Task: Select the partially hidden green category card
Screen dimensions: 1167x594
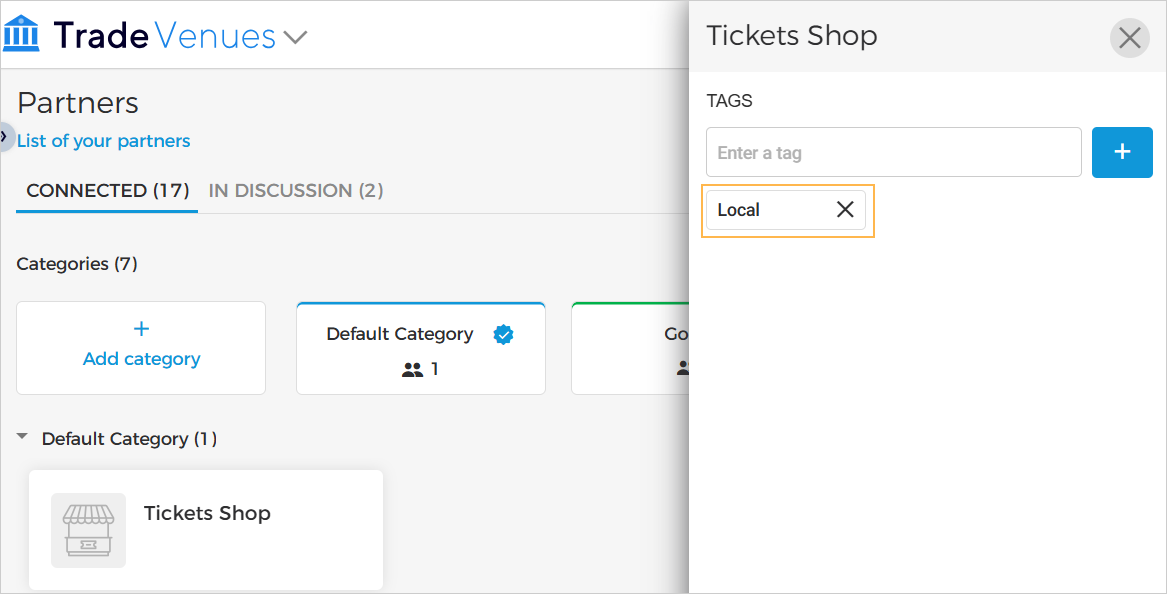Action: [630, 348]
